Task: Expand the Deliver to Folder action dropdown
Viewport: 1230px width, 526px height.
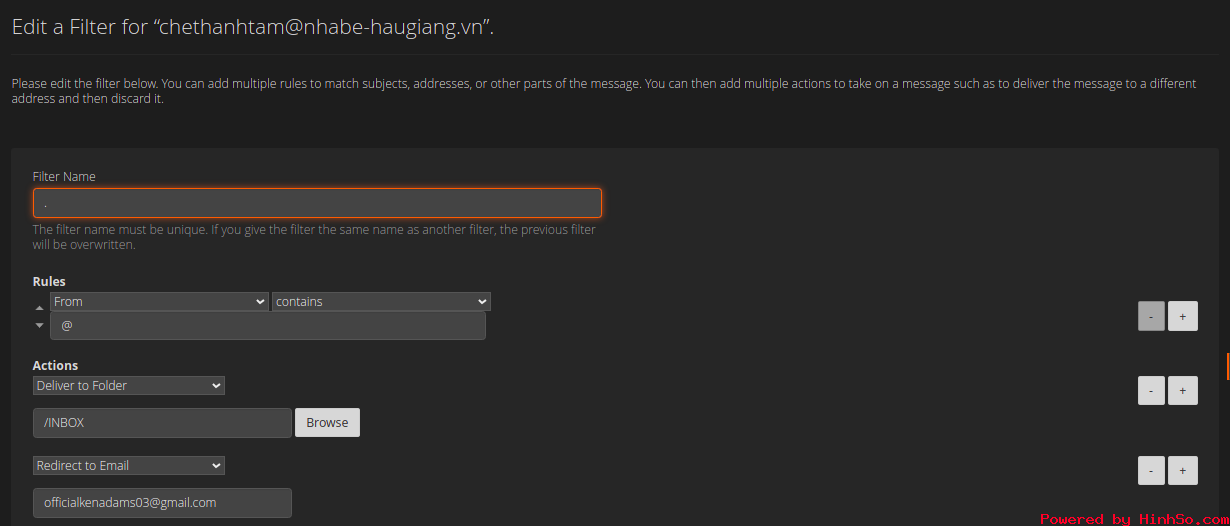Action: [129, 385]
